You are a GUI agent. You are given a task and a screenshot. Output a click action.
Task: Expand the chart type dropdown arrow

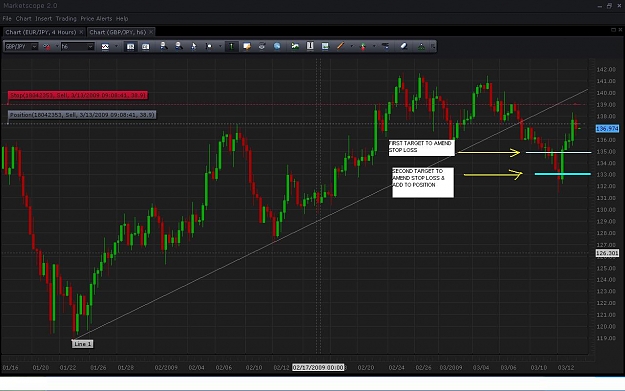point(116,47)
